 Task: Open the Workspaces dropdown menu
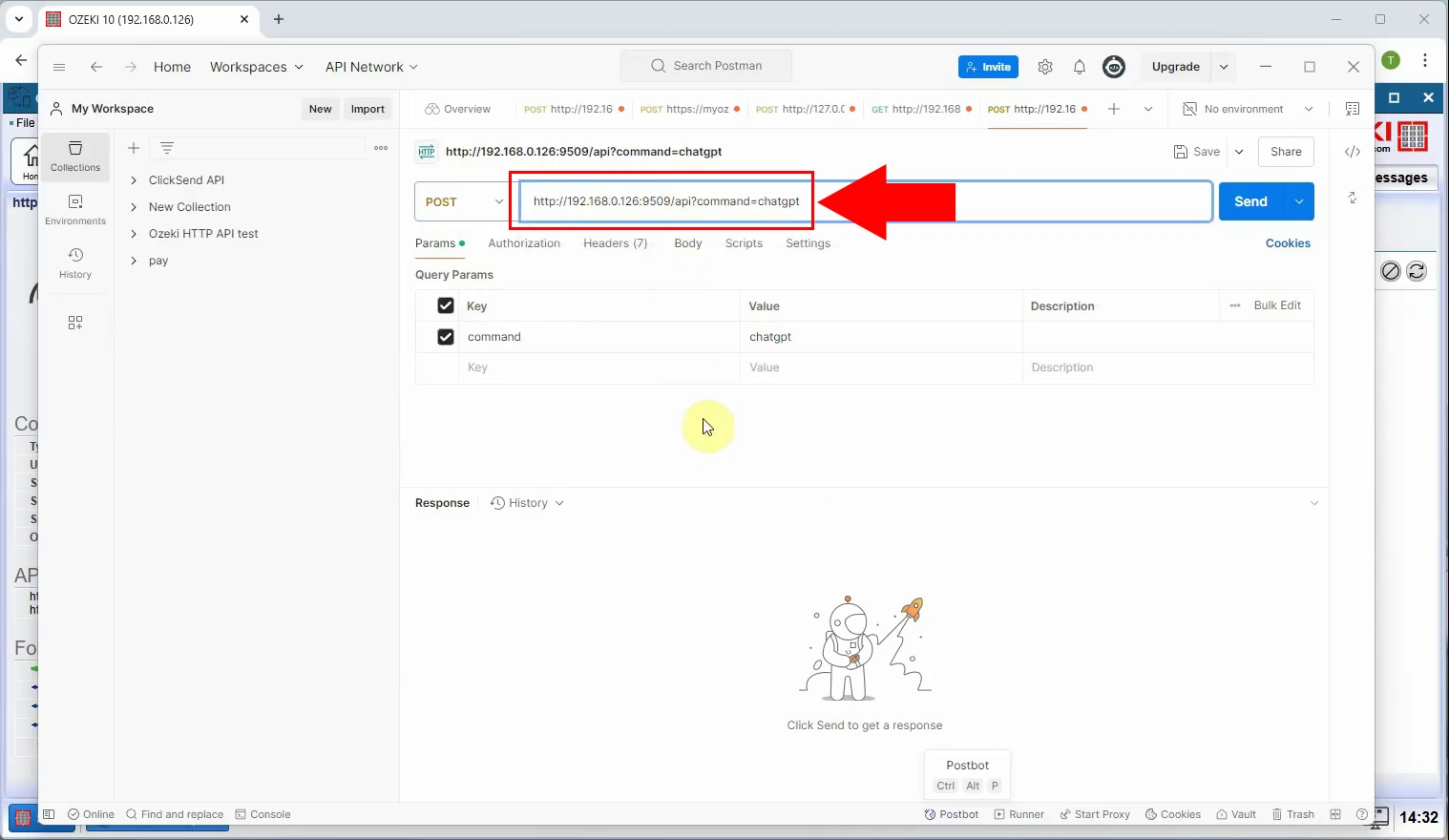point(257,67)
